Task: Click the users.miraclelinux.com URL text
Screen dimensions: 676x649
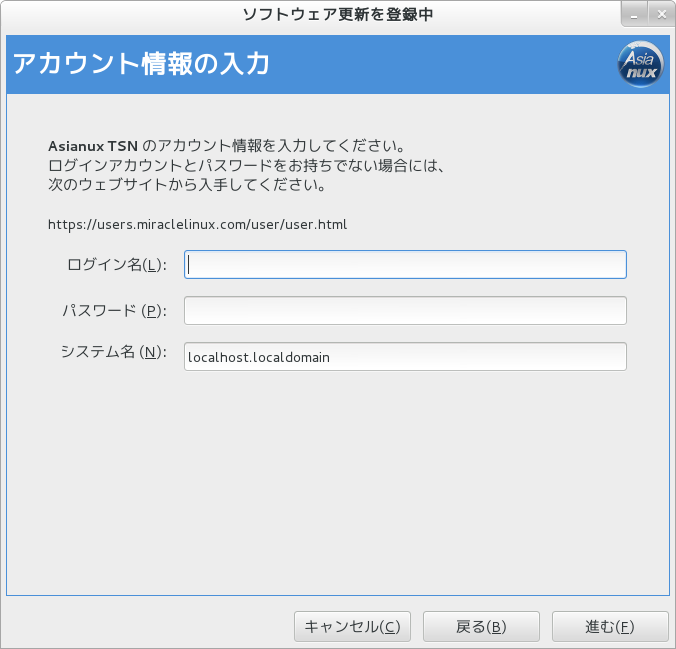Action: (x=197, y=224)
